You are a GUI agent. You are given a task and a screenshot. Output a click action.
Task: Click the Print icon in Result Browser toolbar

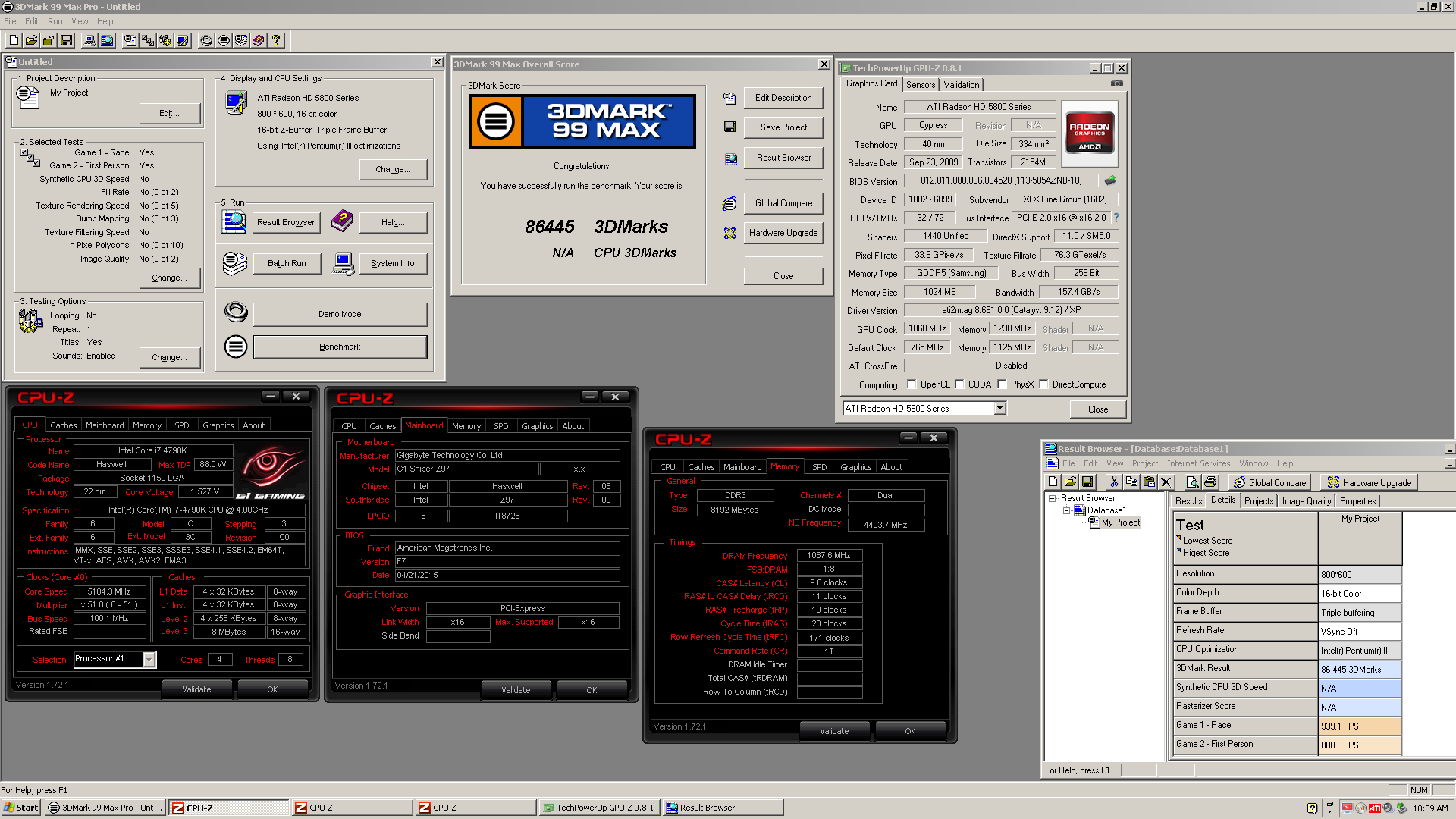[1210, 482]
